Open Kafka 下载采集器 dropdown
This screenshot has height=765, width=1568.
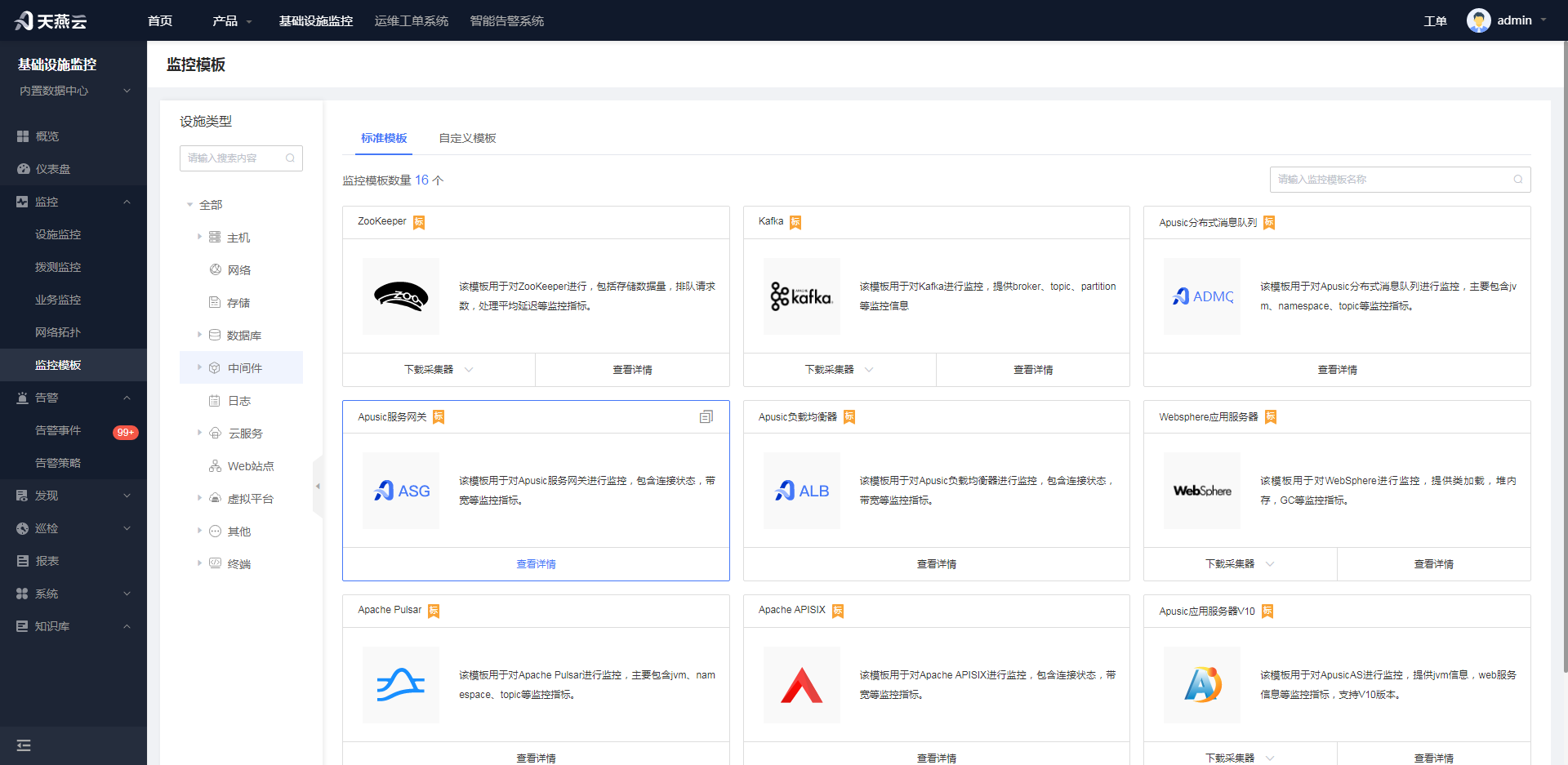coord(840,370)
